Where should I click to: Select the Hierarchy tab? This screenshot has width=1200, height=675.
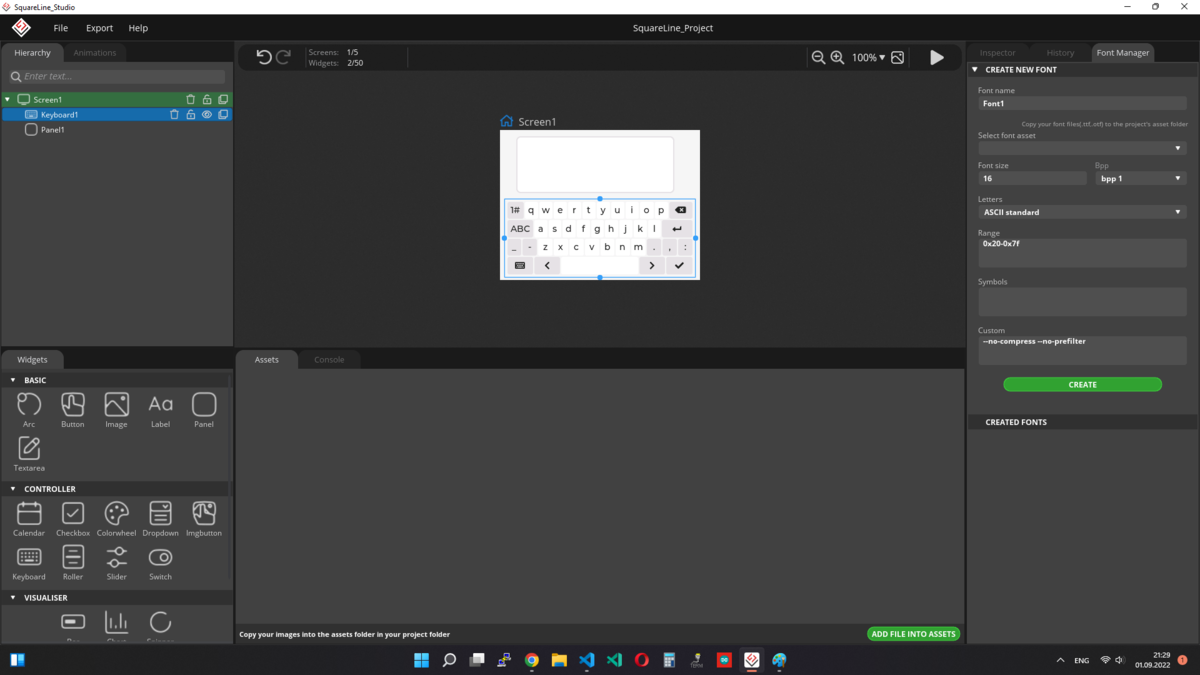pyautogui.click(x=32, y=53)
